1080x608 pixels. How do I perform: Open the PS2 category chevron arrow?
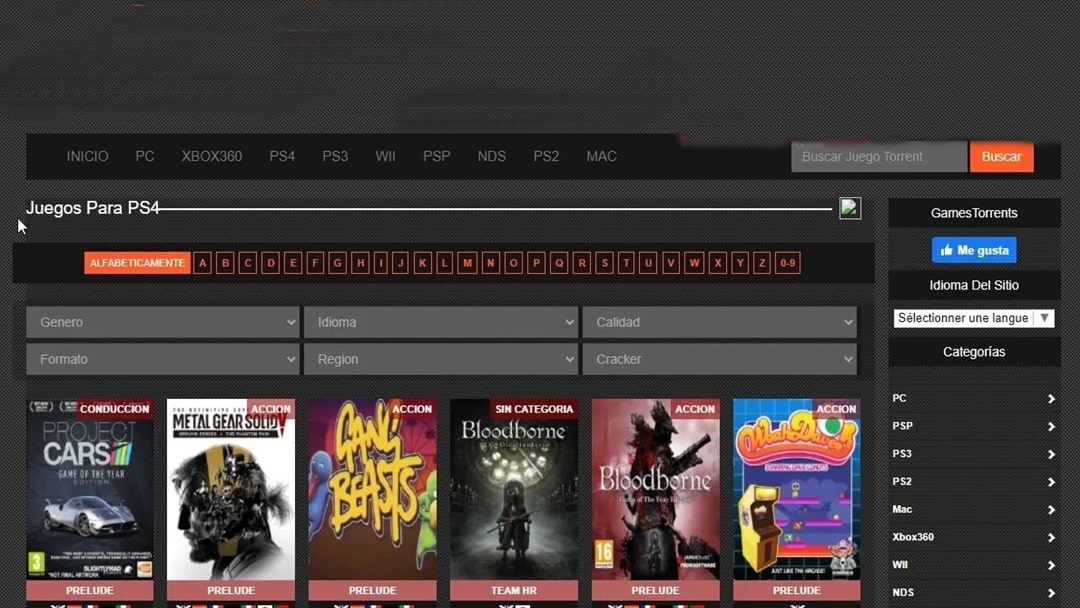[x=1051, y=482]
